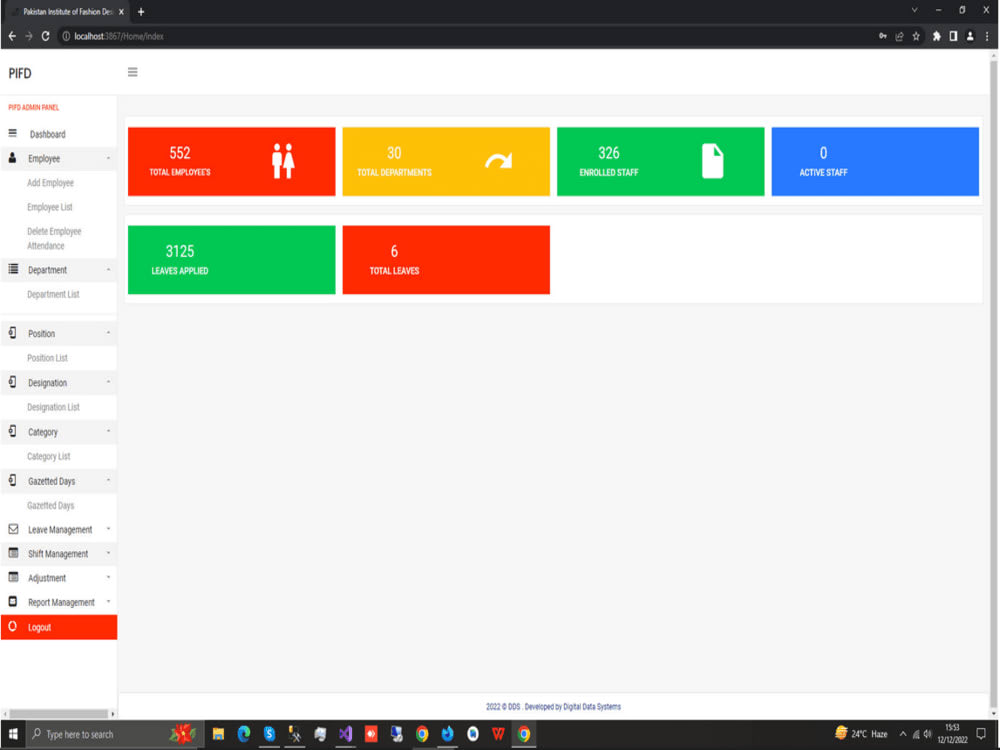The height and width of the screenshot is (750, 1000).
Task: Open the browser extensions puzzle icon
Action: pos(936,36)
